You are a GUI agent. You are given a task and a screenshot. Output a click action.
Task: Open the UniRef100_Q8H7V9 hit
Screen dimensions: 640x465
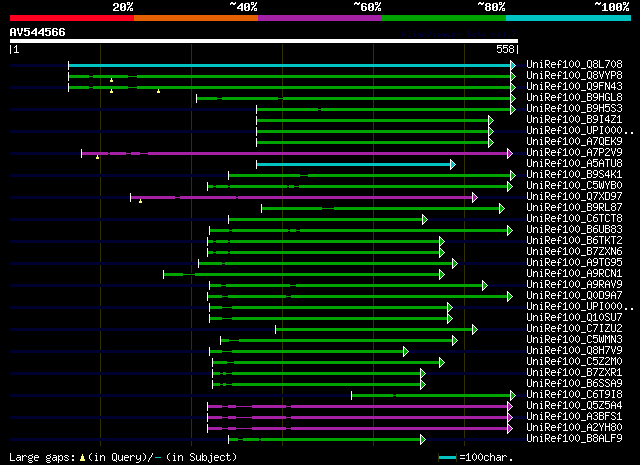tap(574, 351)
